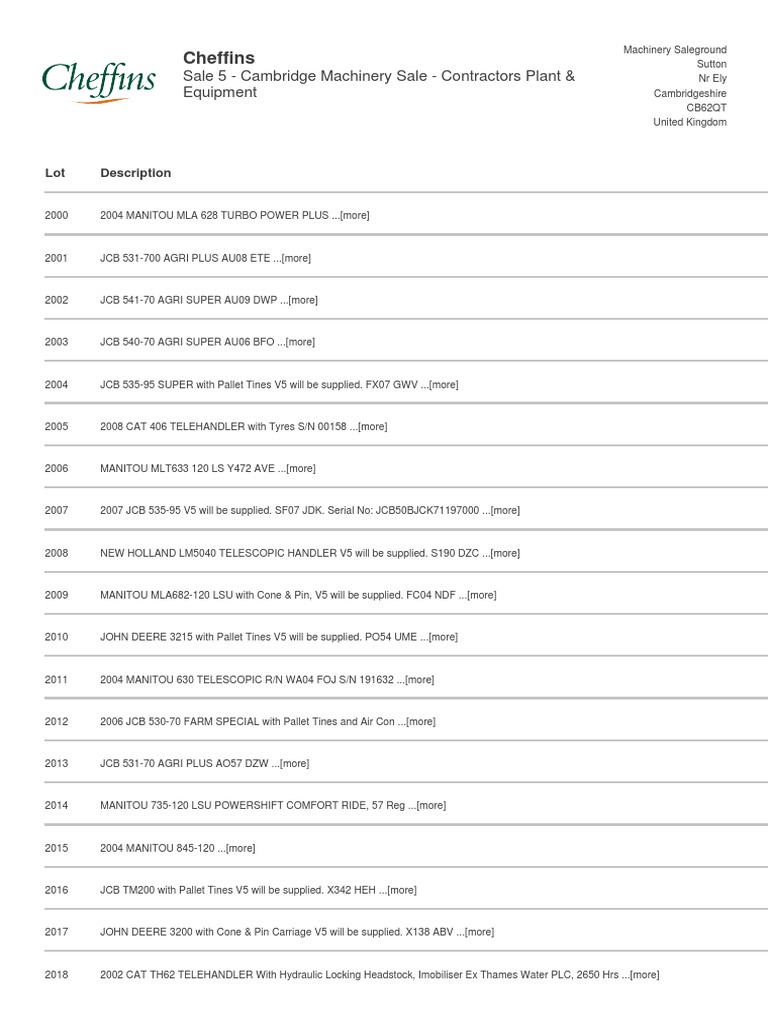
Task: Click [more] for JCB 530-70 Farm Special
Action: click(x=421, y=722)
